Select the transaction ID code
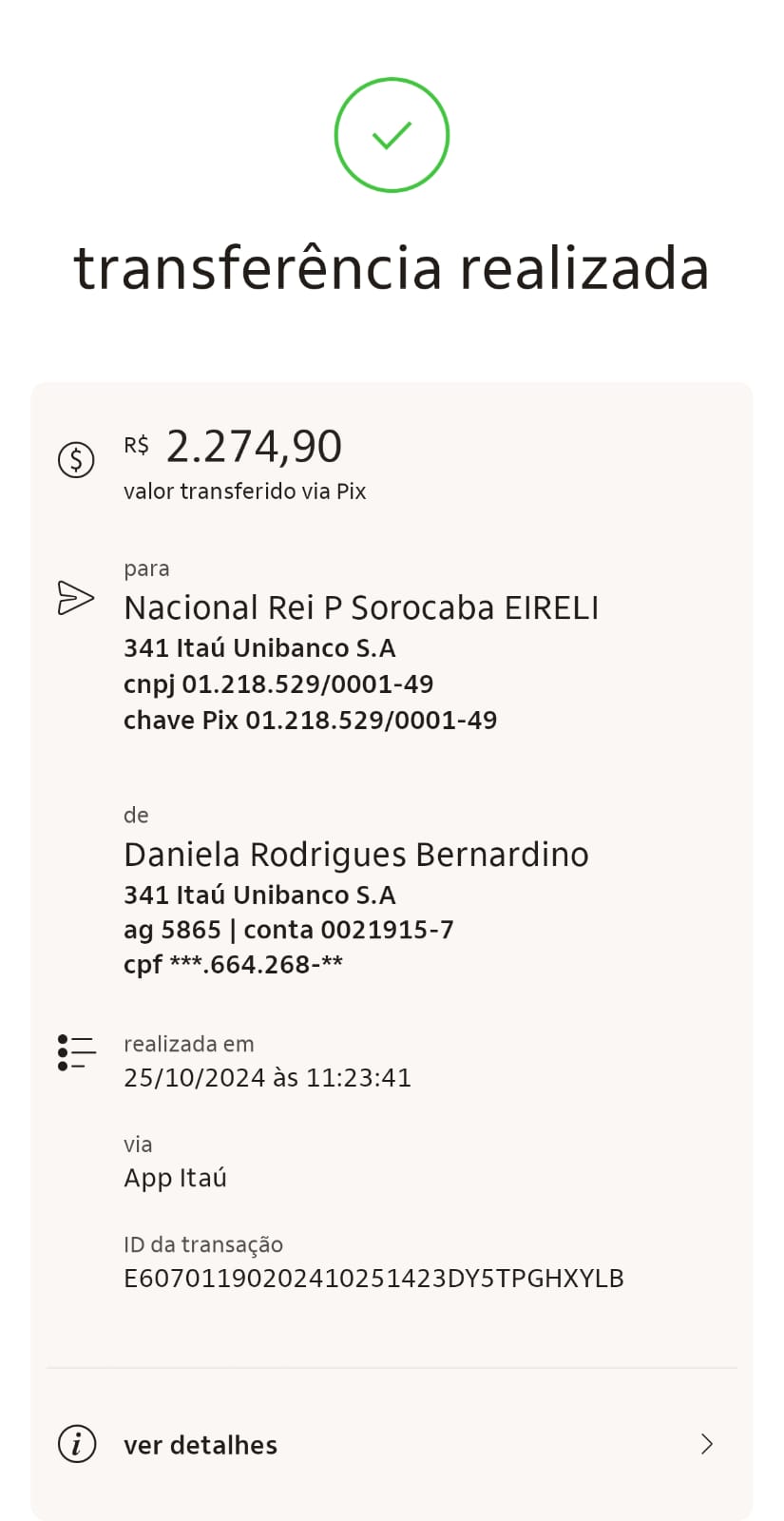 pyautogui.click(x=373, y=1279)
